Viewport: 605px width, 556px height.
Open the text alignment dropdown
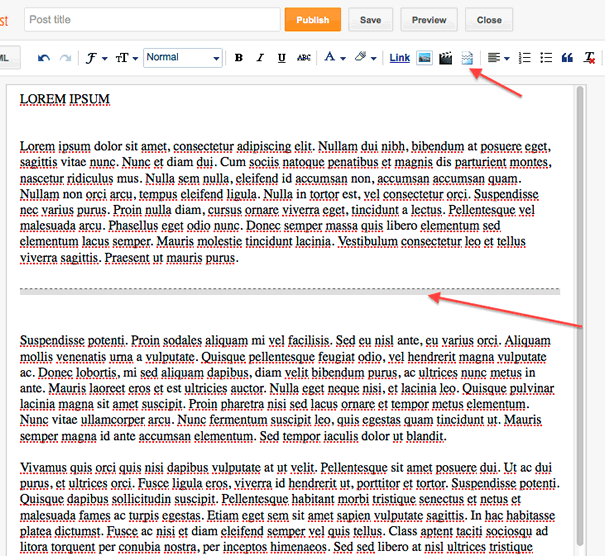(x=498, y=58)
